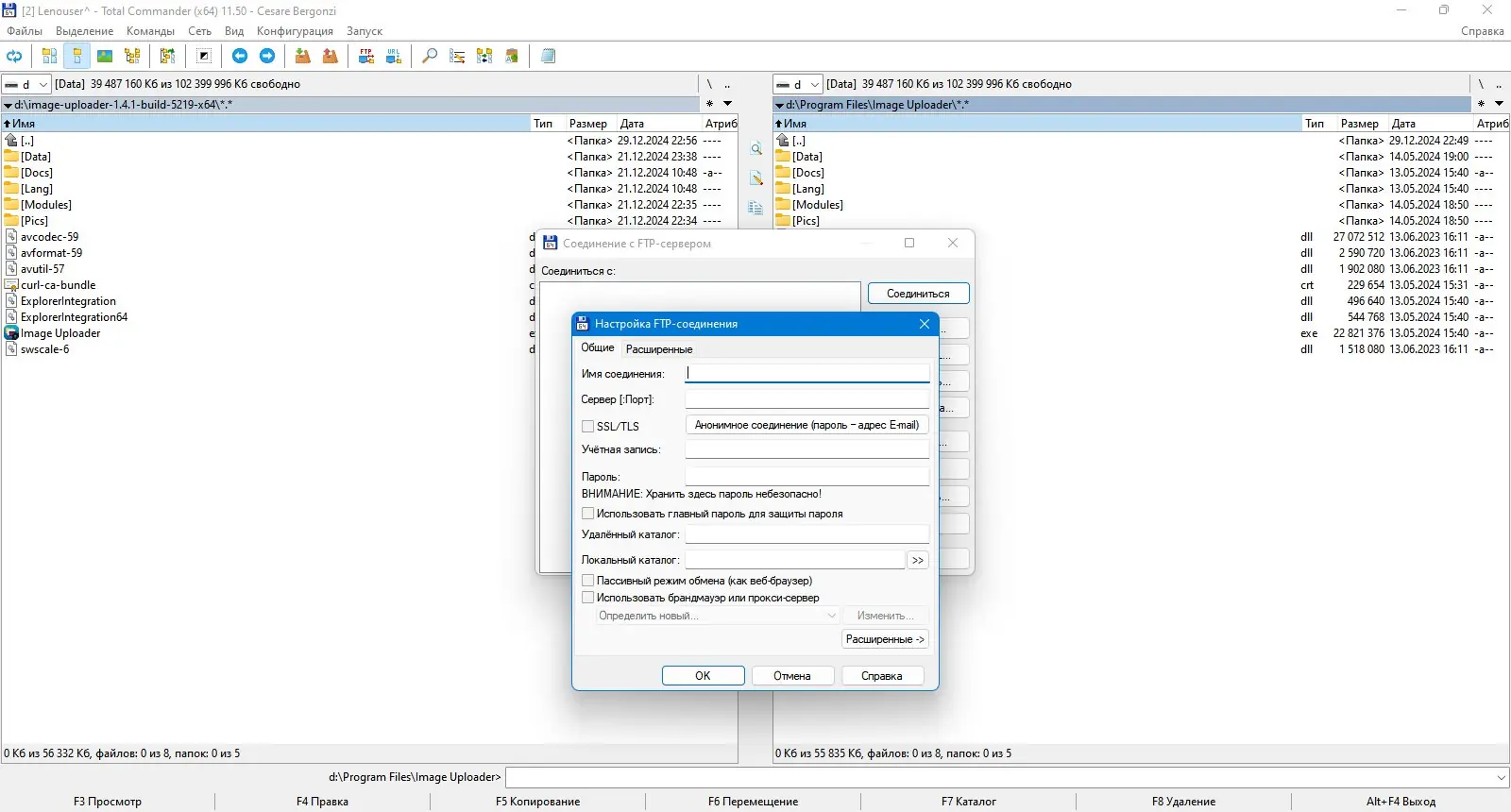The image size is (1511, 812).
Task: Sort the left panel by Дата column
Action: coord(659,124)
